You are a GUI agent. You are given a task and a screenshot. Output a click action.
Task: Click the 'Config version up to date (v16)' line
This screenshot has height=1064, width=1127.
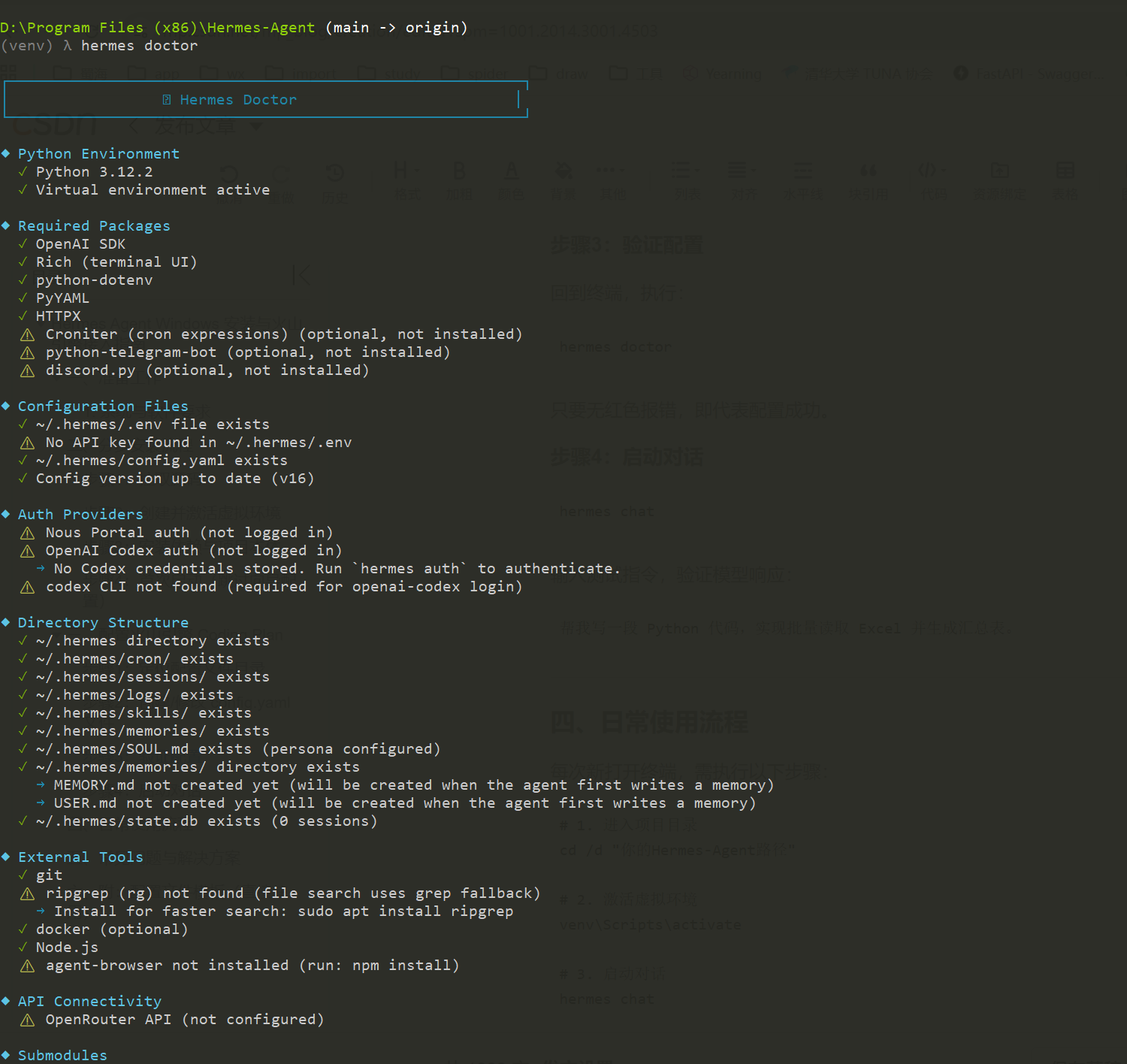pyautogui.click(x=175, y=479)
